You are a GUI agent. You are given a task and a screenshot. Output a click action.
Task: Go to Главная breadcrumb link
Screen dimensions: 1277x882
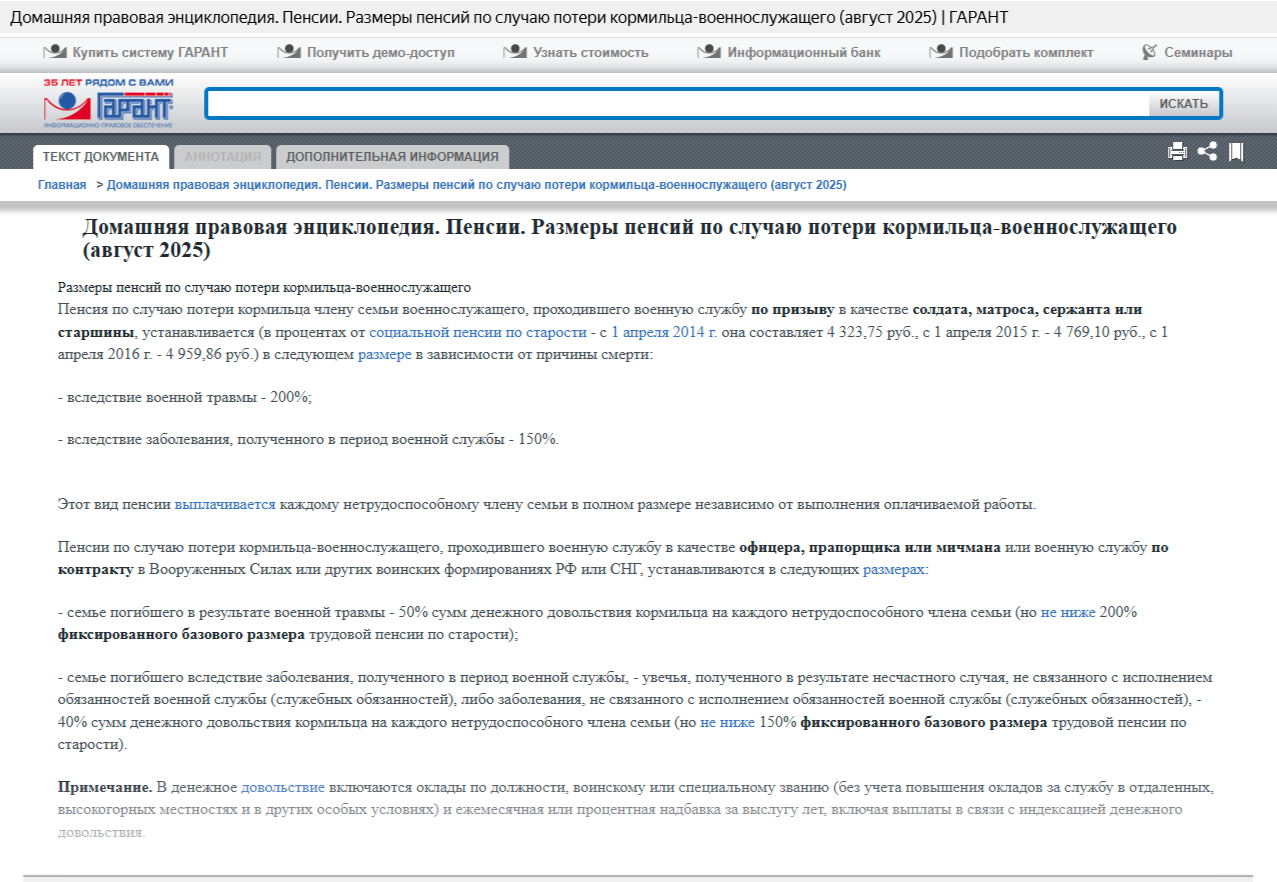tap(62, 185)
